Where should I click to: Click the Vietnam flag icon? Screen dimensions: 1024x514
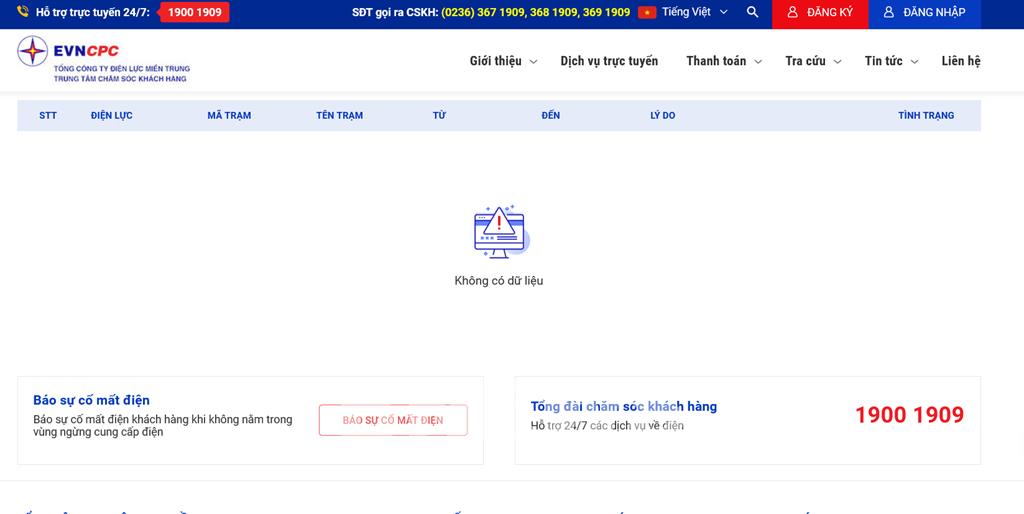coord(647,12)
